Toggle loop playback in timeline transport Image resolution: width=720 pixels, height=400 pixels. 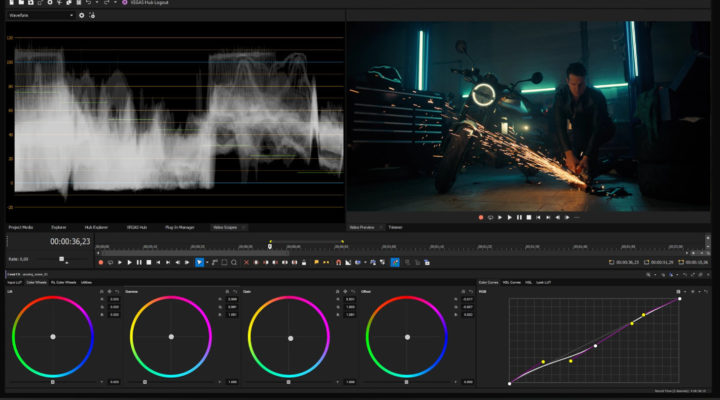[110, 263]
